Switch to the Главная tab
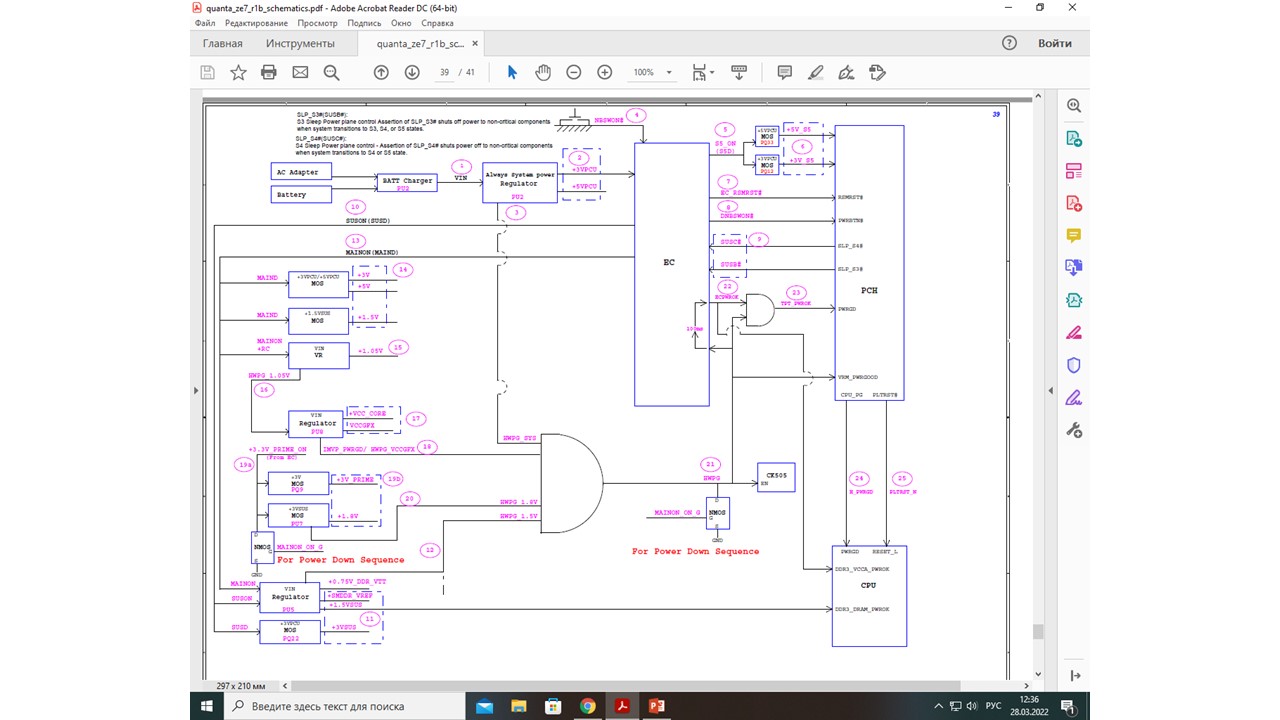Viewport: 1280px width, 720px height. (222, 43)
